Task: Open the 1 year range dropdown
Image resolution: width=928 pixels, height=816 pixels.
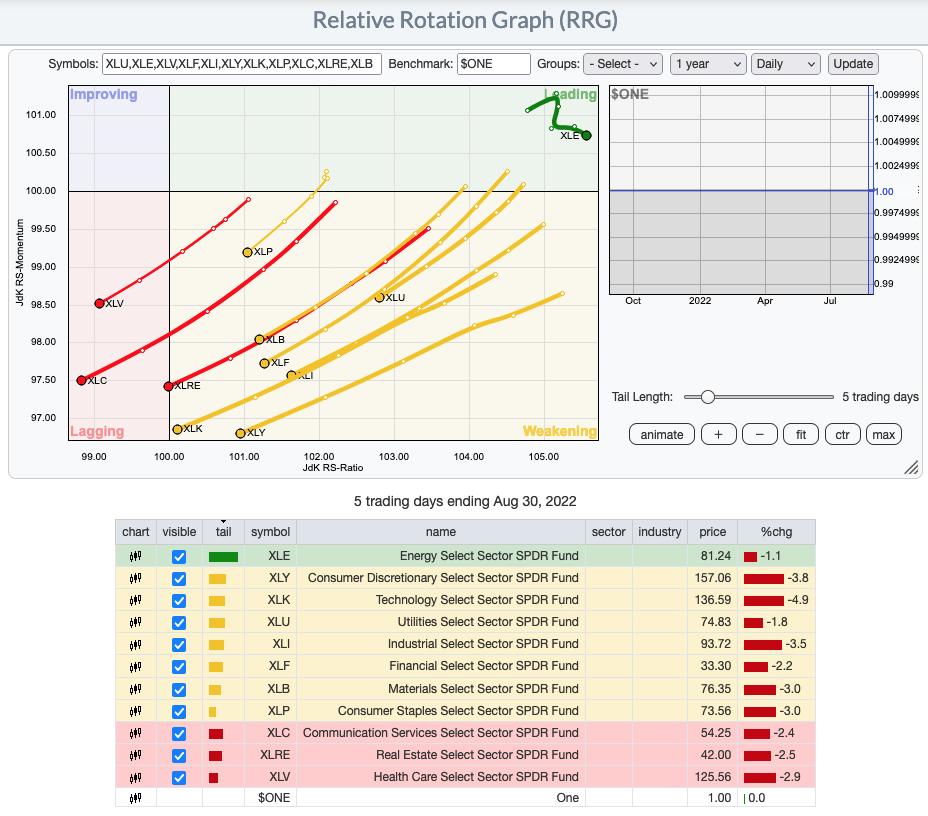Action: (708, 64)
